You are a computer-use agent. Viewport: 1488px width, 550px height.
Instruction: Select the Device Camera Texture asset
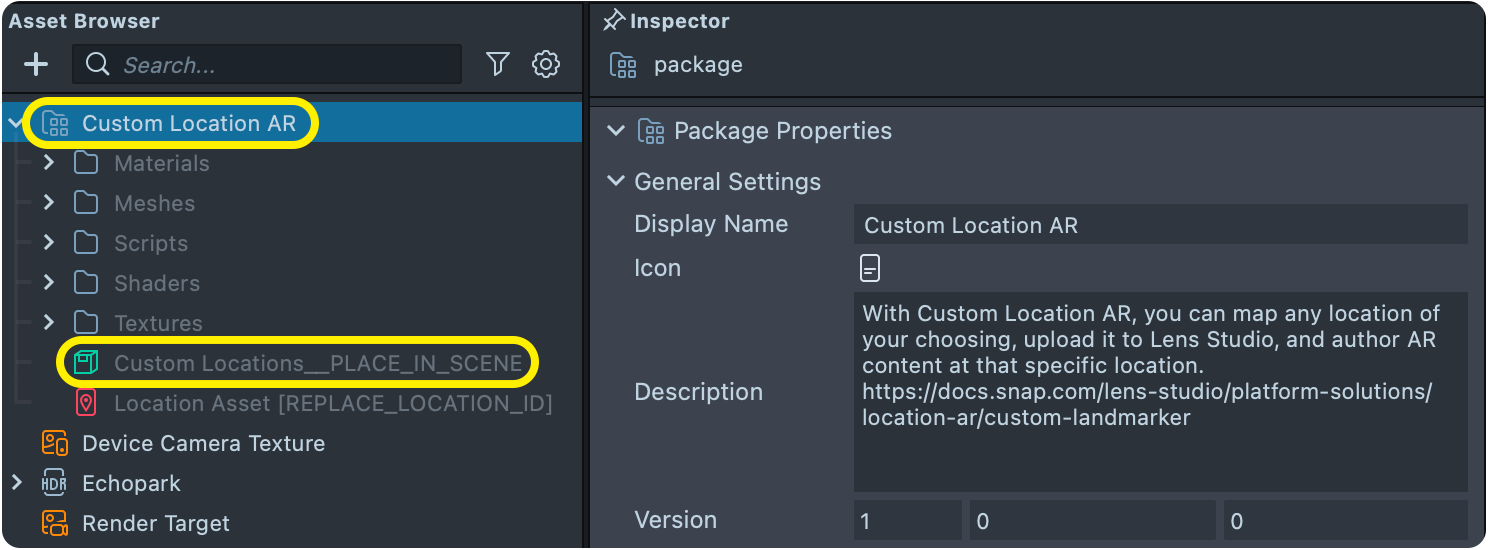tap(203, 443)
